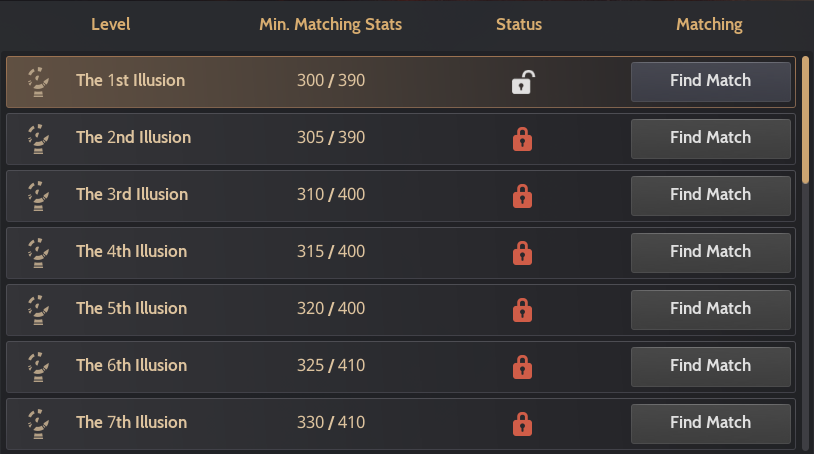Click the red lock on 7th Illusion
The width and height of the screenshot is (814, 454).
click(521, 424)
